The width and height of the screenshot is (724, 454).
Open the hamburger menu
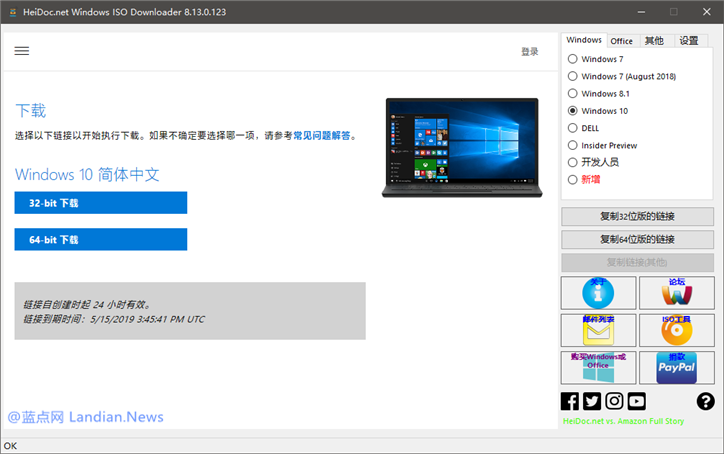(22, 51)
